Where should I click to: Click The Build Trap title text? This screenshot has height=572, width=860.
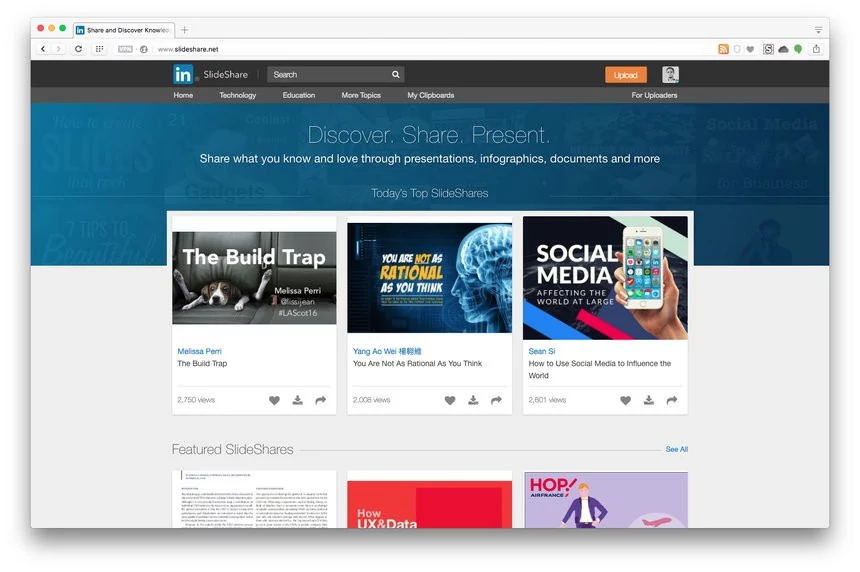coord(202,363)
